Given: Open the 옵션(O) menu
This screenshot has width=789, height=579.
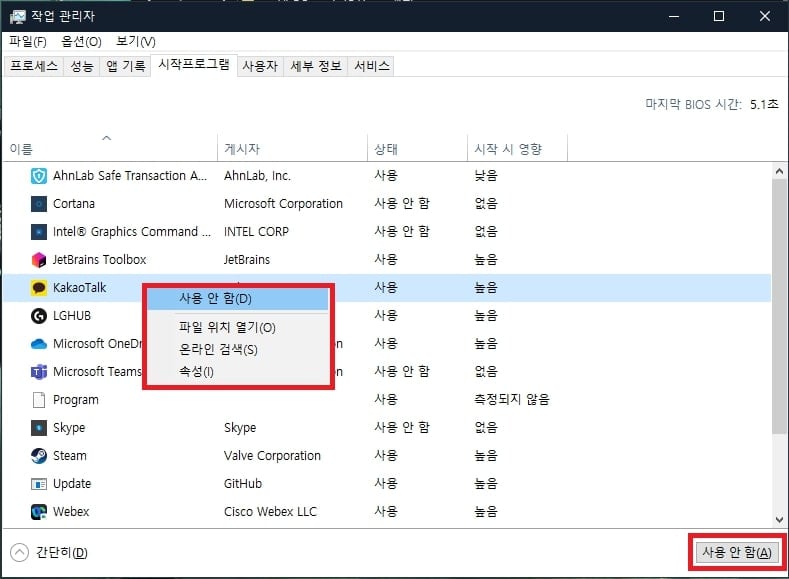Looking at the screenshot, I should 81,41.
